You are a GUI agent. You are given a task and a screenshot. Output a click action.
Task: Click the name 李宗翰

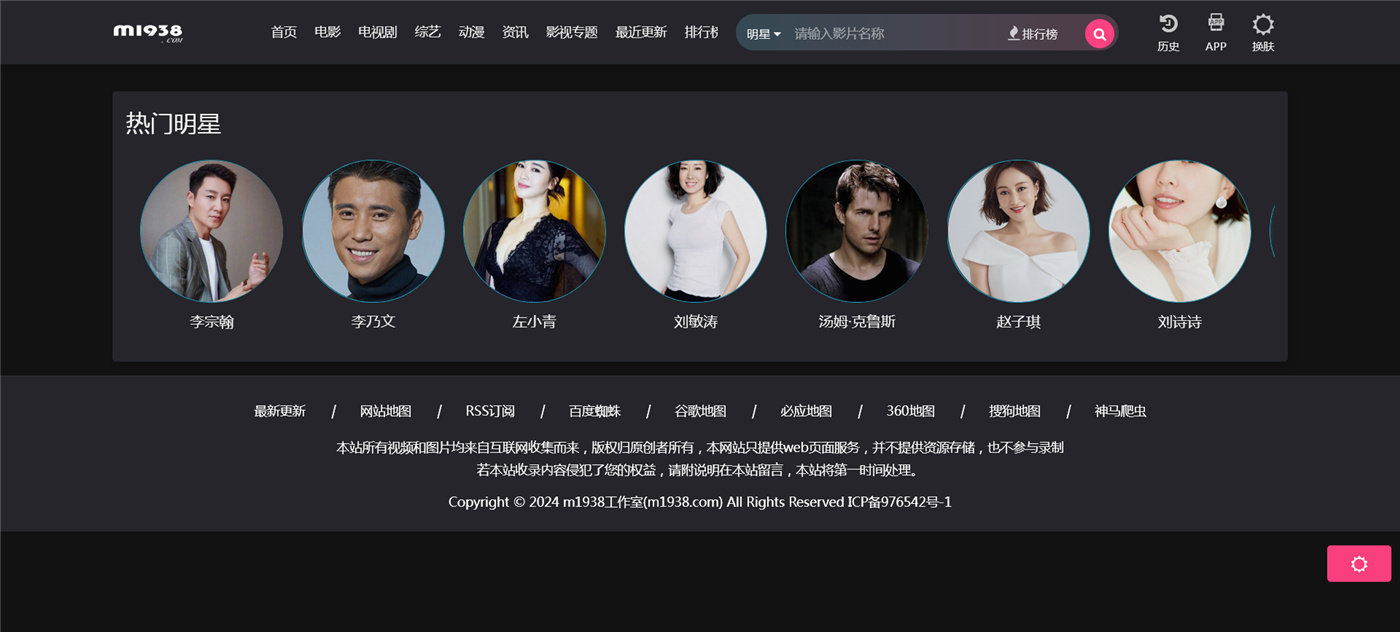212,322
